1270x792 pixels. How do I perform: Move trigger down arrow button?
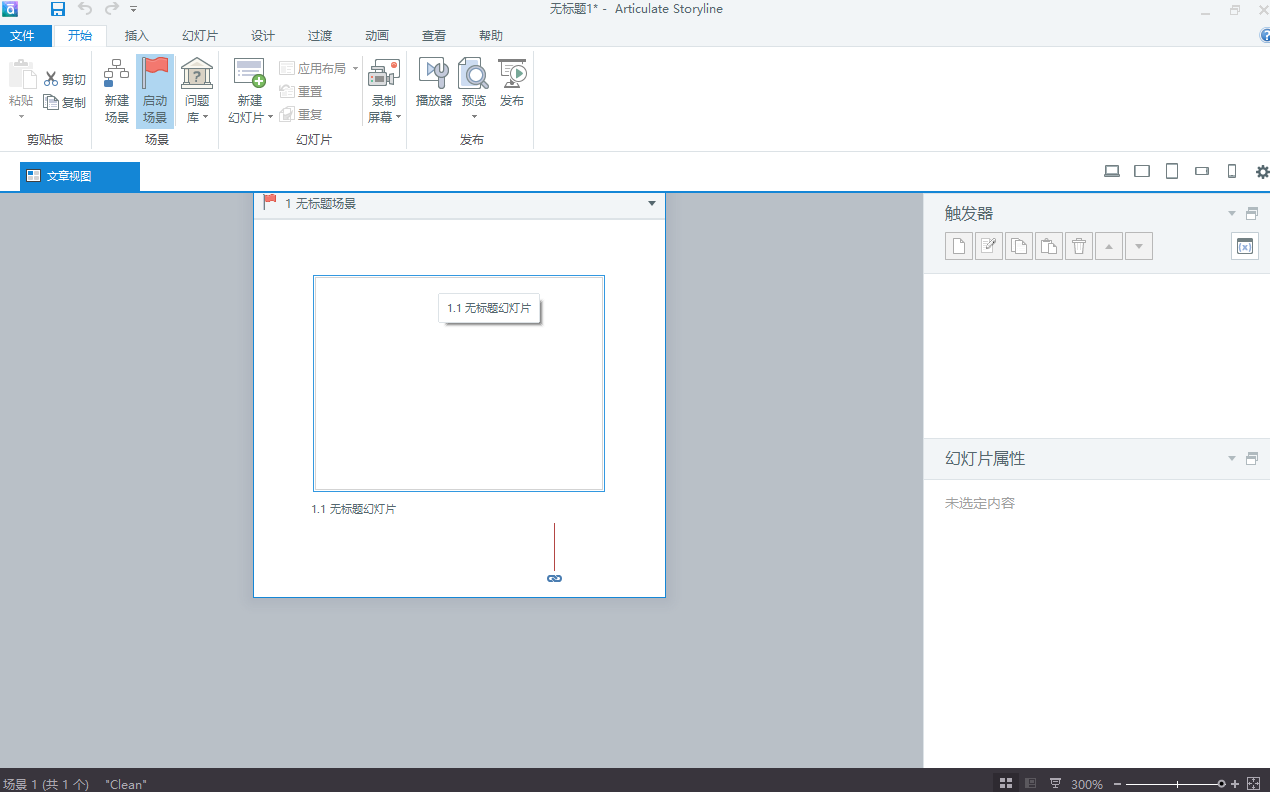coord(1138,246)
